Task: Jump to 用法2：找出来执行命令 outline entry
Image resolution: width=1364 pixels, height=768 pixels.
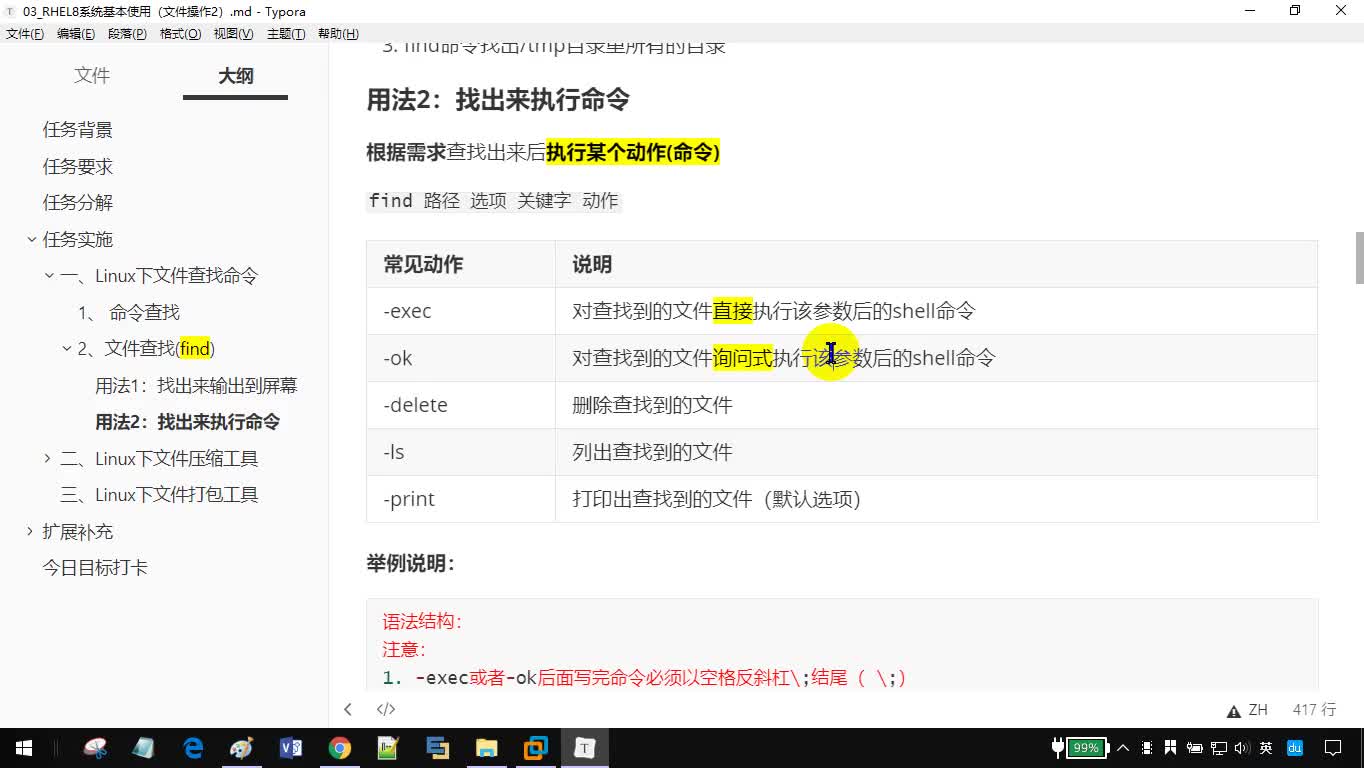Action: (188, 422)
